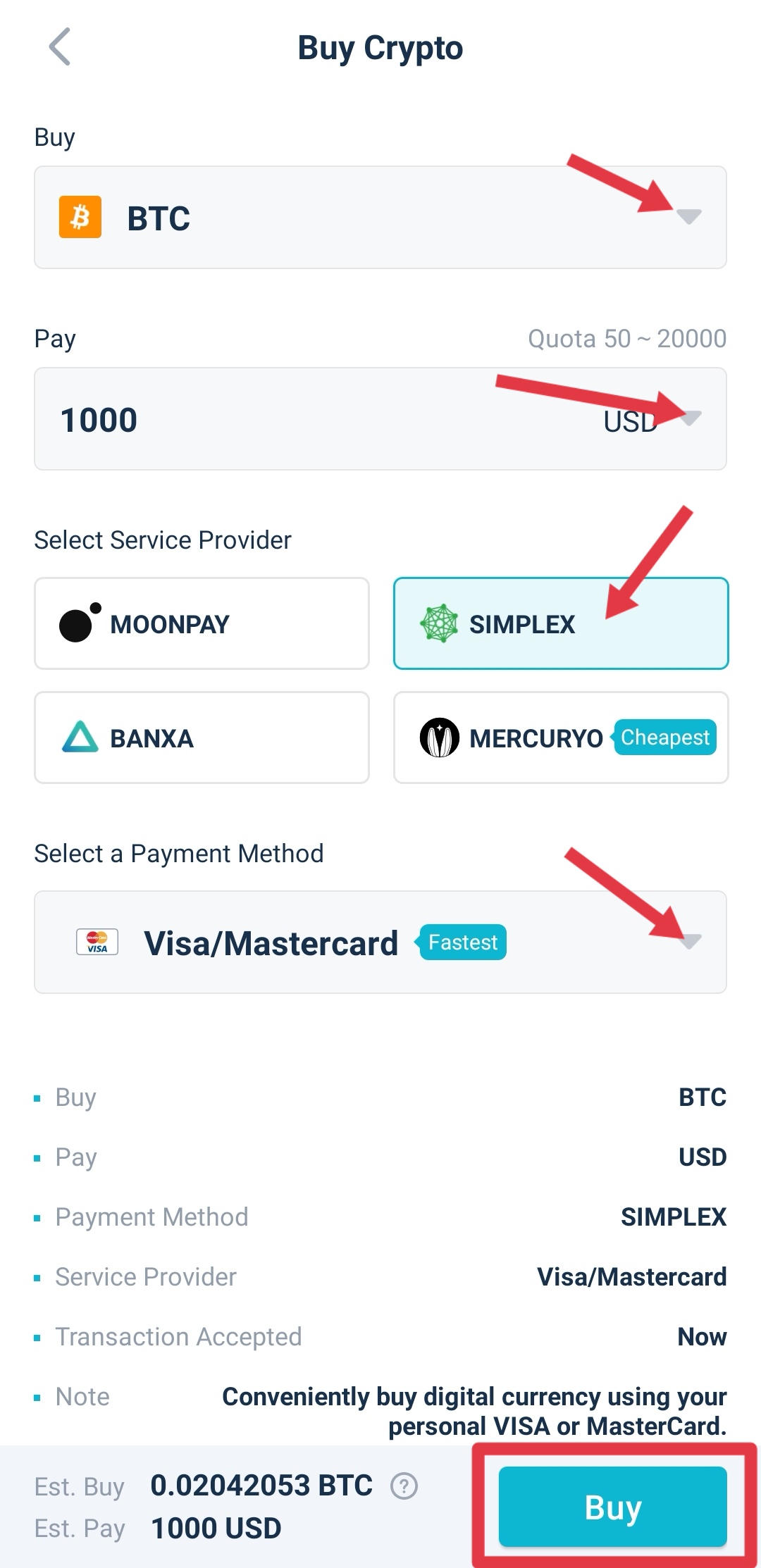This screenshot has width=761, height=1568.
Task: Open the payment method dropdown arrow
Action: (691, 941)
